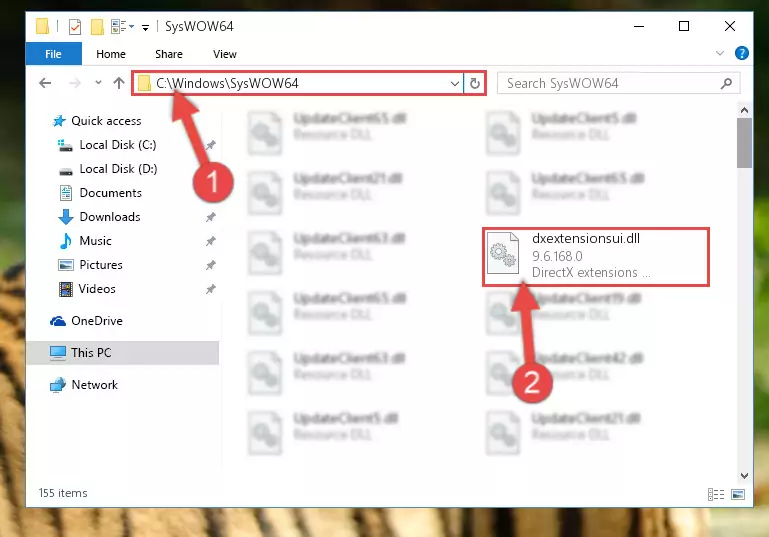
Task: Click the Quick access star icon
Action: 59,121
